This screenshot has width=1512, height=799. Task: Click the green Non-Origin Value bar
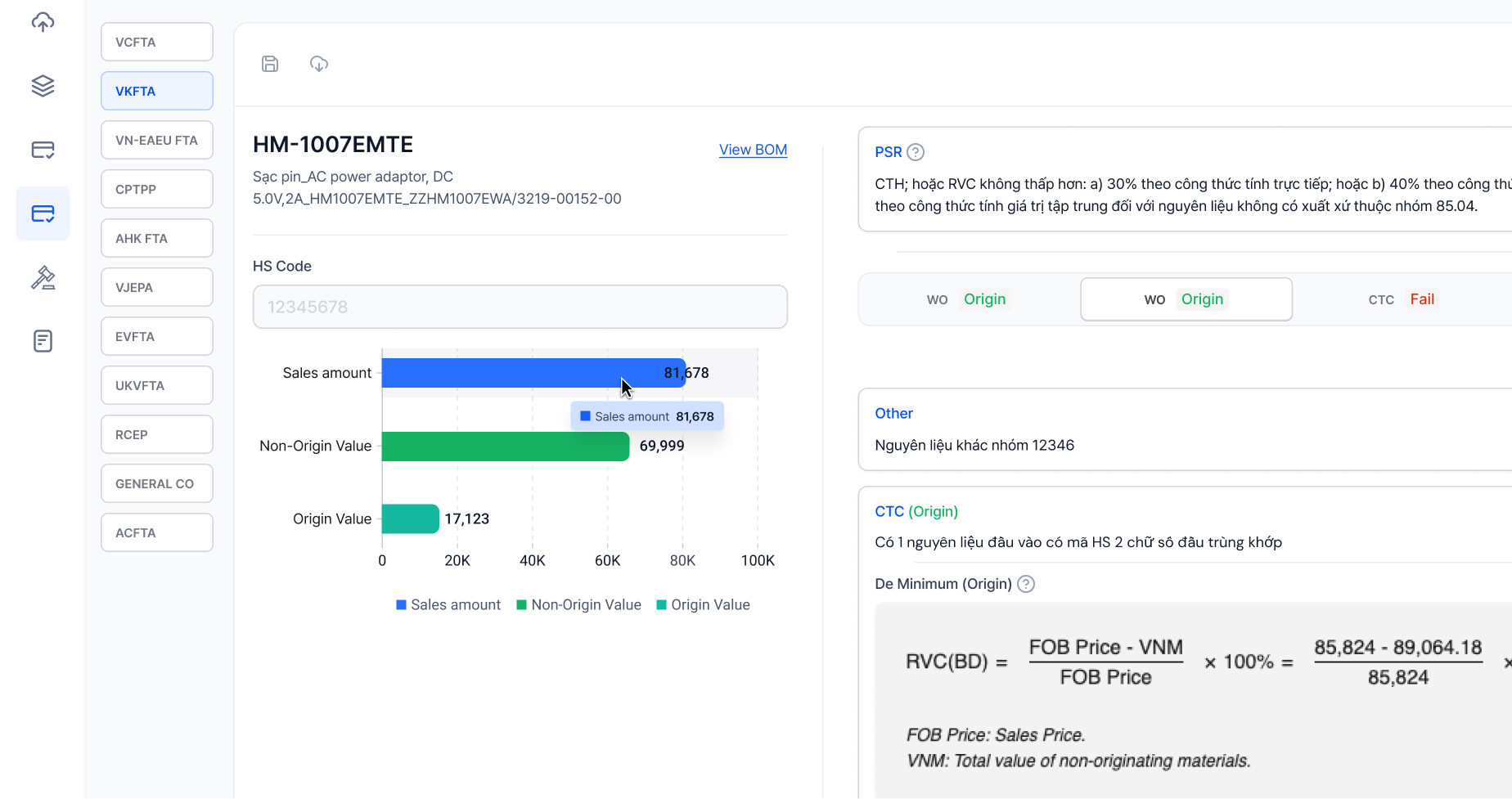[x=505, y=447]
